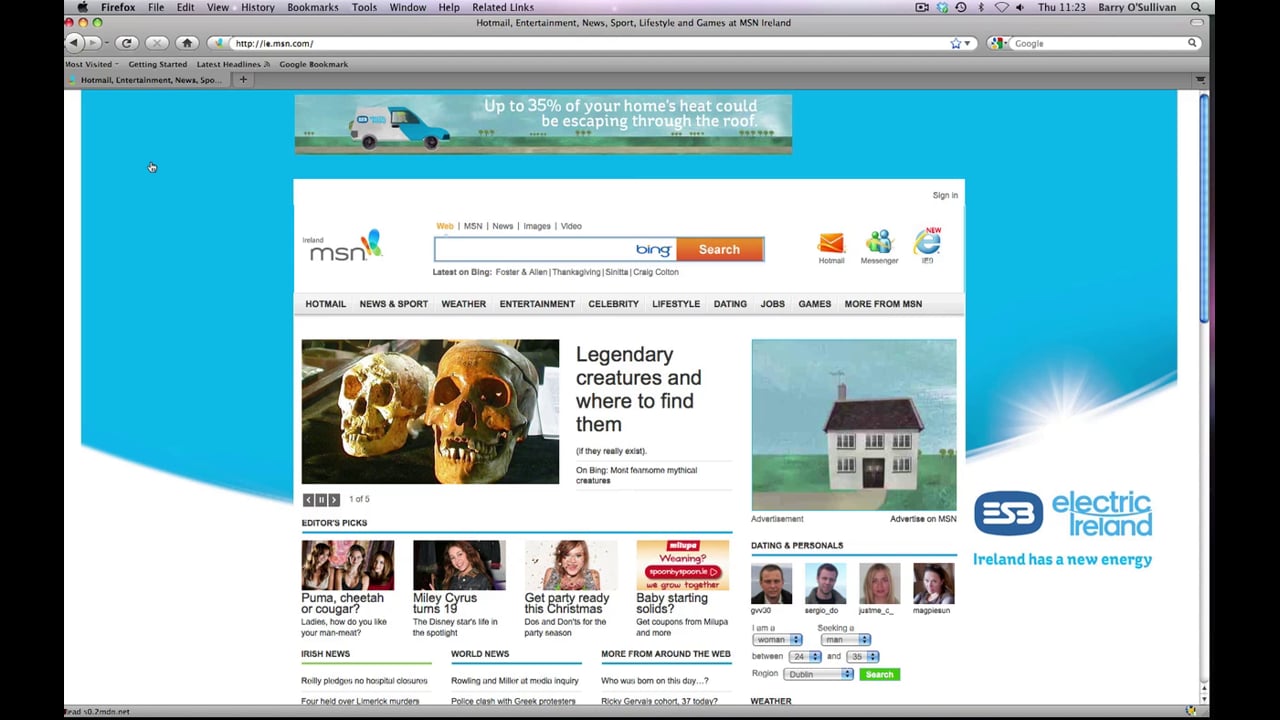
Task: Expand the Most Visited bookmarks folder
Action: click(91, 64)
